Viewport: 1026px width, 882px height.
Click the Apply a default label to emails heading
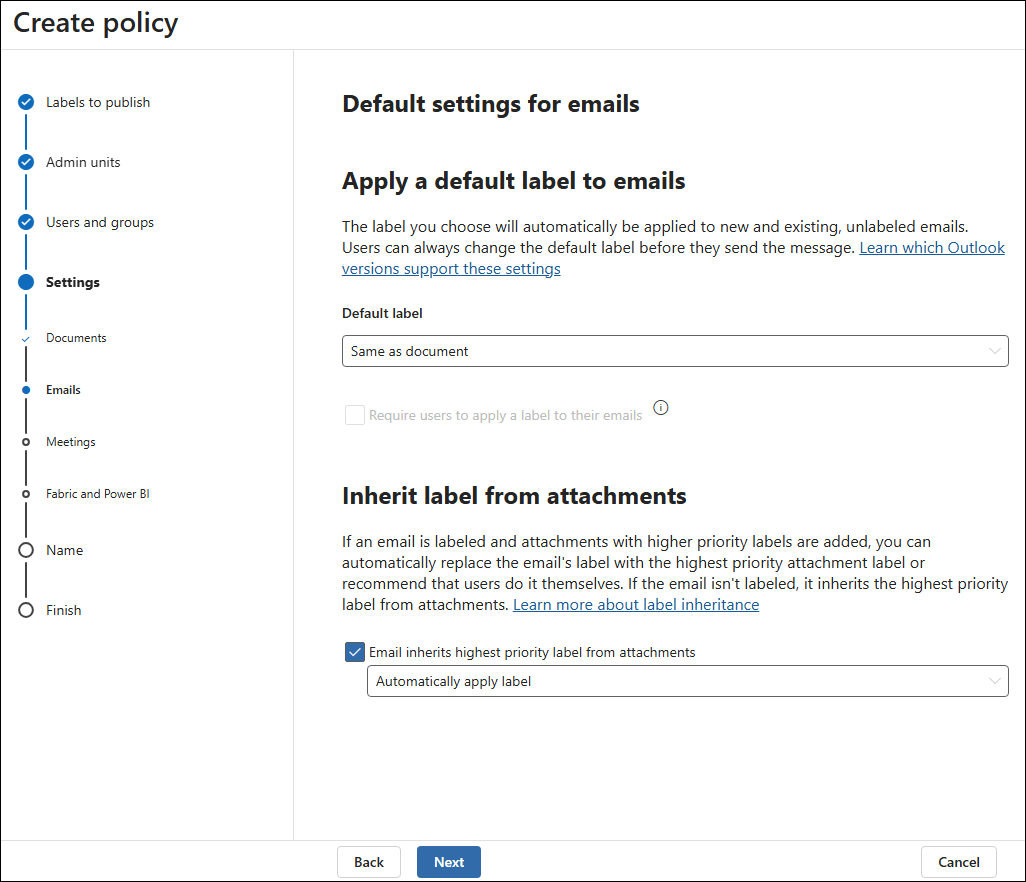click(514, 181)
